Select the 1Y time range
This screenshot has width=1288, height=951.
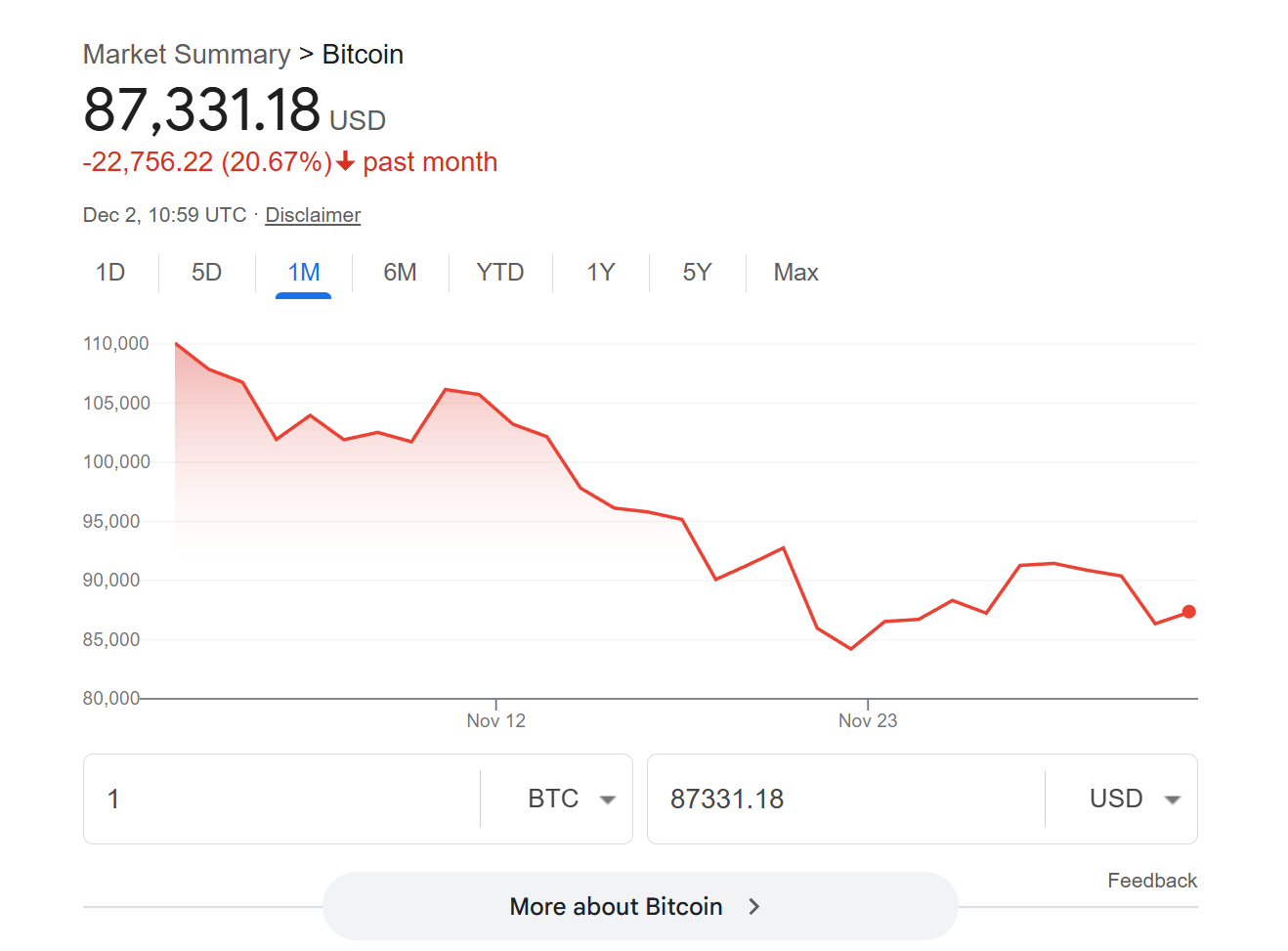[x=600, y=273]
